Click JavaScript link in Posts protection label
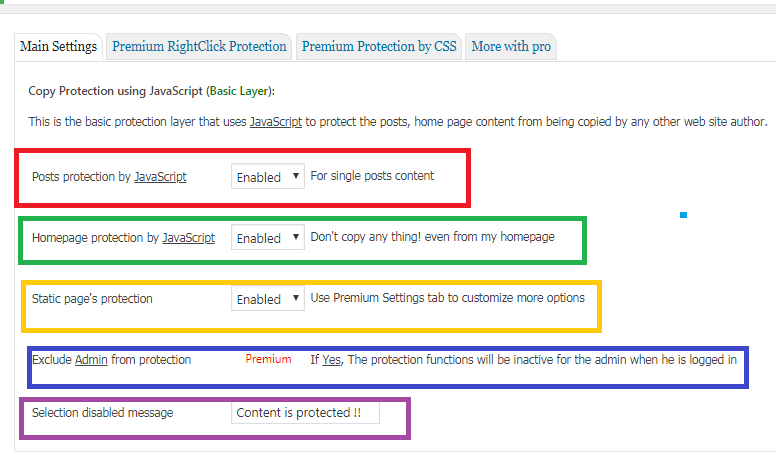This screenshot has width=776, height=471. click(160, 177)
